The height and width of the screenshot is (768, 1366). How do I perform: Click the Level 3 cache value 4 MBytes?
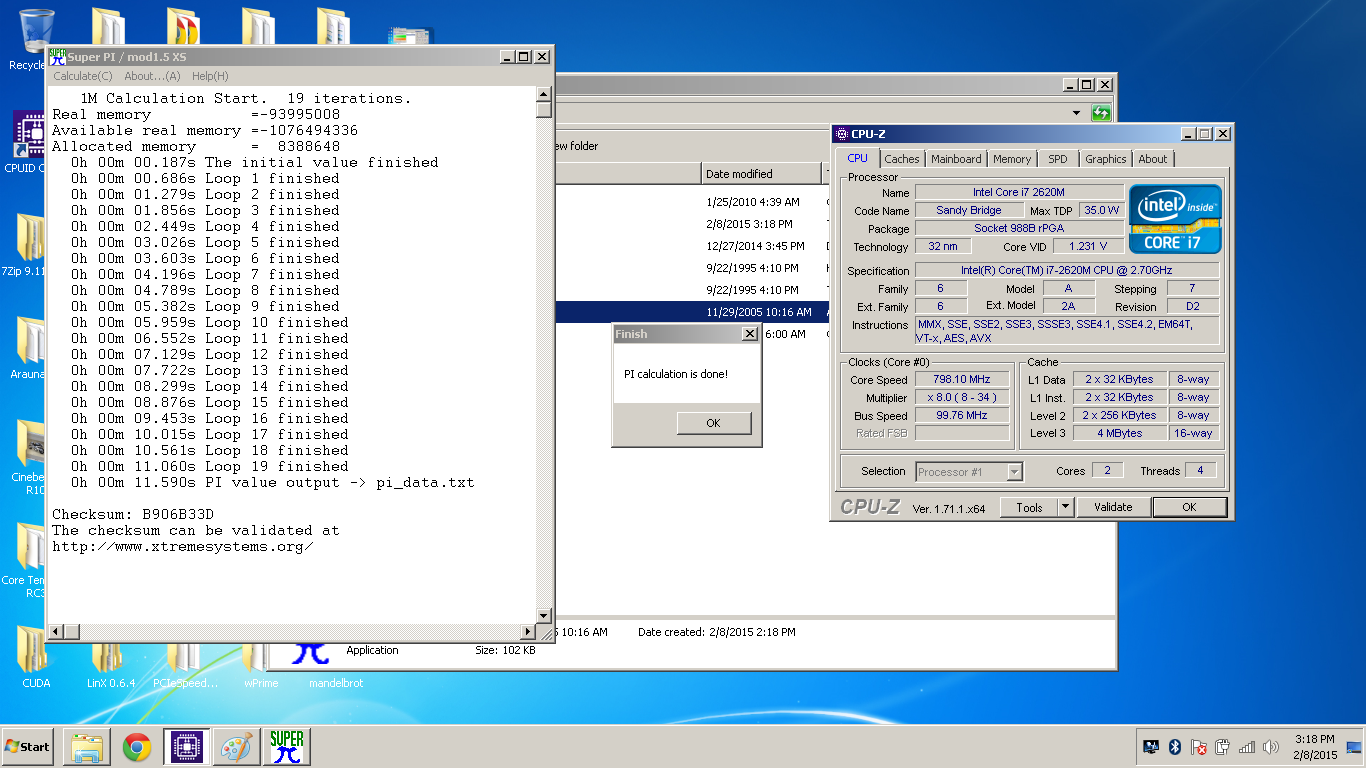pyautogui.click(x=1120, y=433)
